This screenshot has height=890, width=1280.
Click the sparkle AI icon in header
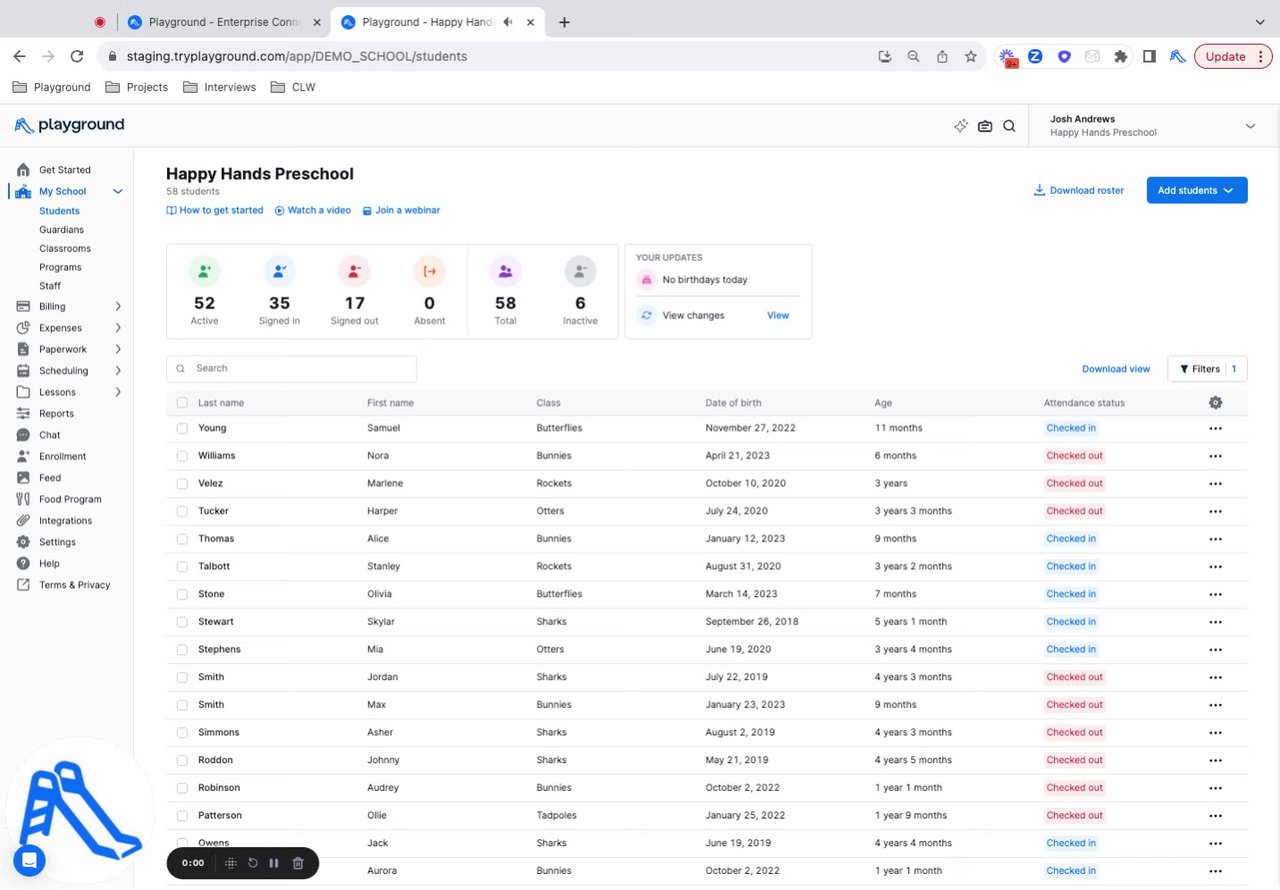click(x=961, y=126)
